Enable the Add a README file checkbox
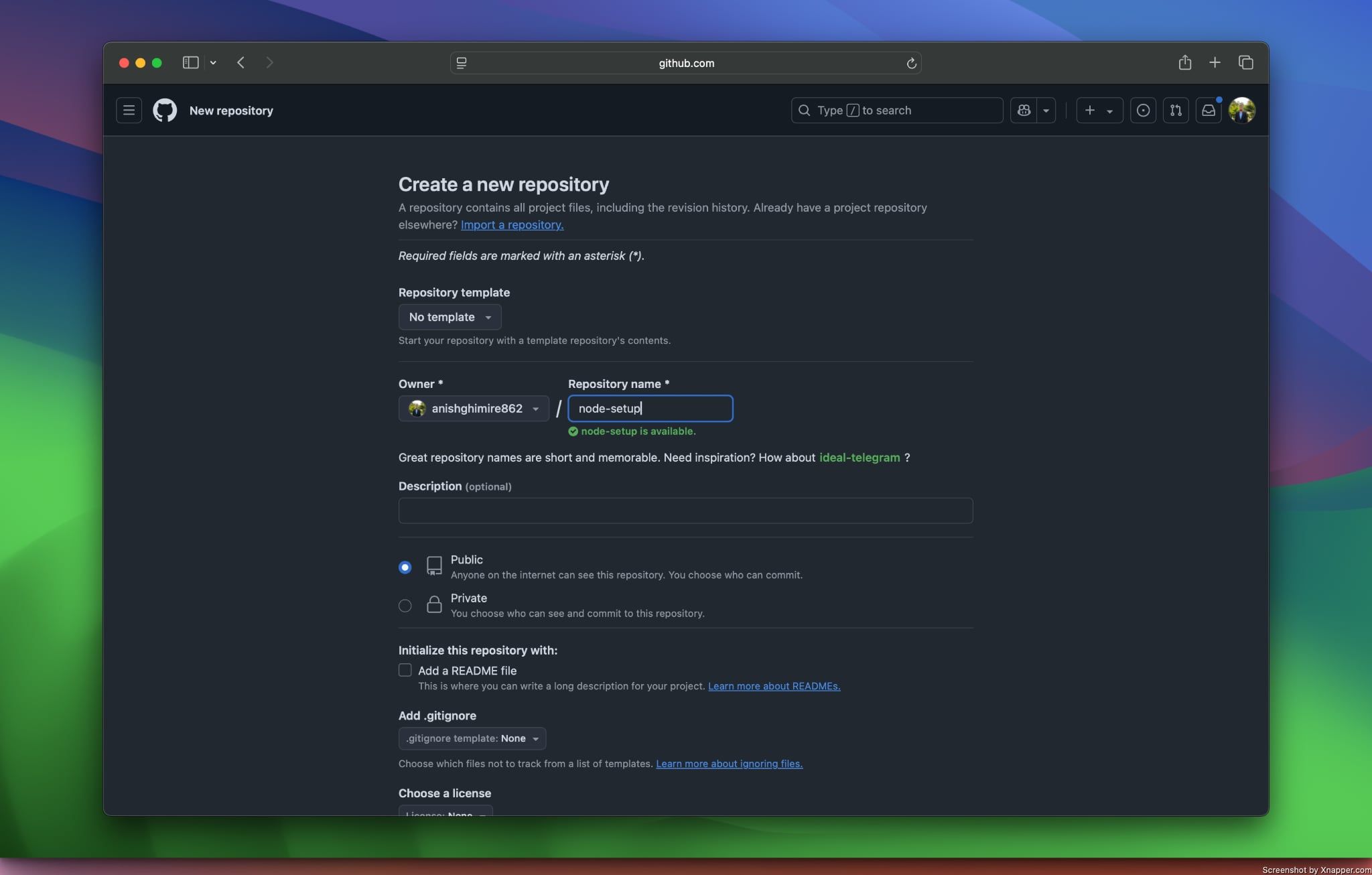1372x875 pixels. pyautogui.click(x=405, y=670)
